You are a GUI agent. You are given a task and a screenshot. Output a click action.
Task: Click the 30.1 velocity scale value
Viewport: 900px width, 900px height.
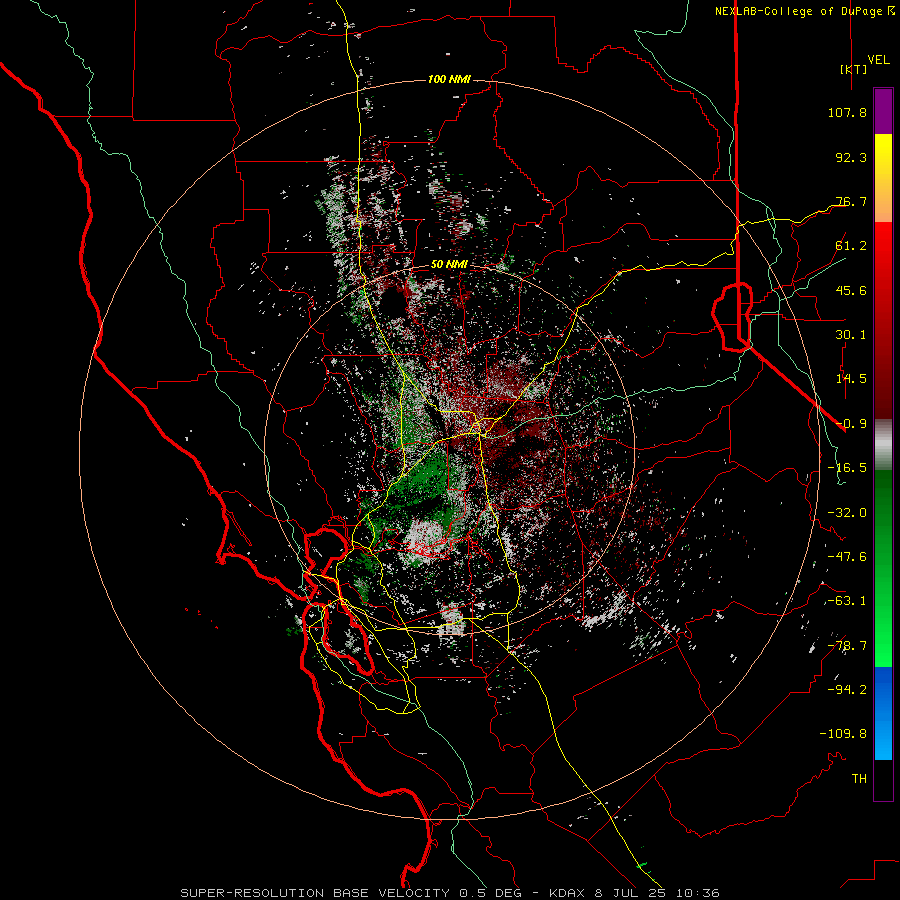(x=851, y=335)
